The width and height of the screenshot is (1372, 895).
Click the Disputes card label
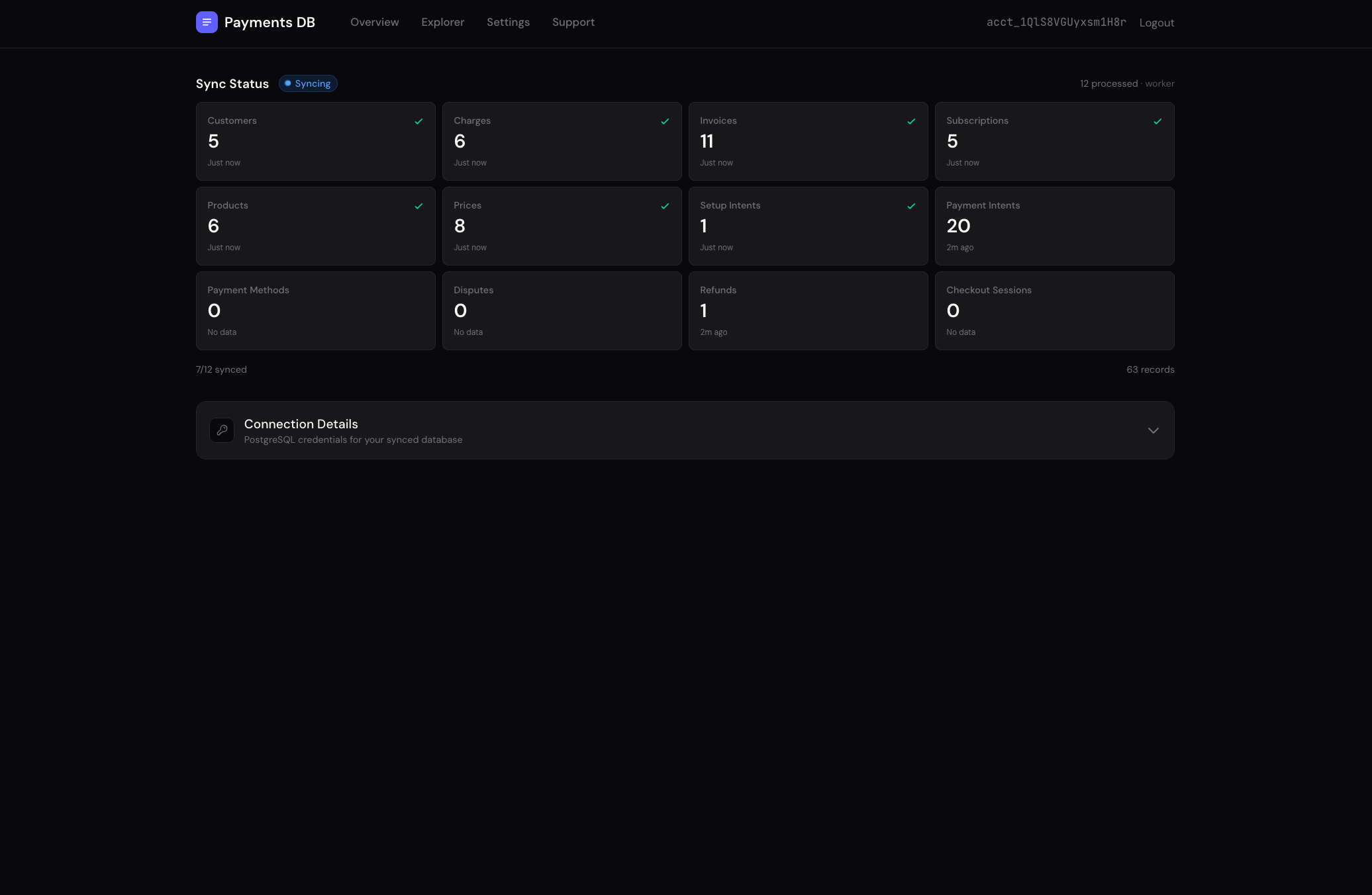[473, 290]
